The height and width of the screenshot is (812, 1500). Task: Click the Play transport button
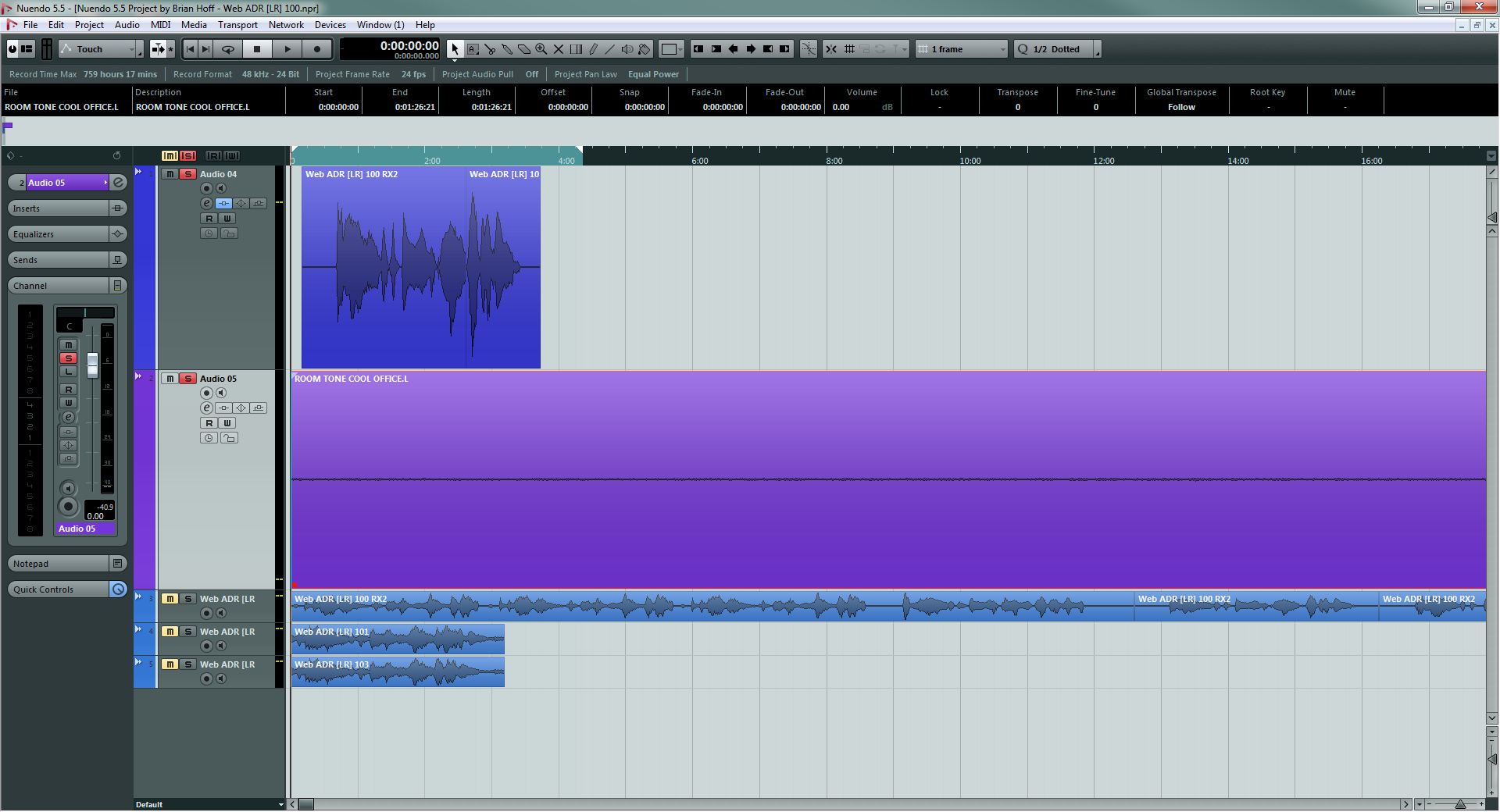(x=287, y=49)
